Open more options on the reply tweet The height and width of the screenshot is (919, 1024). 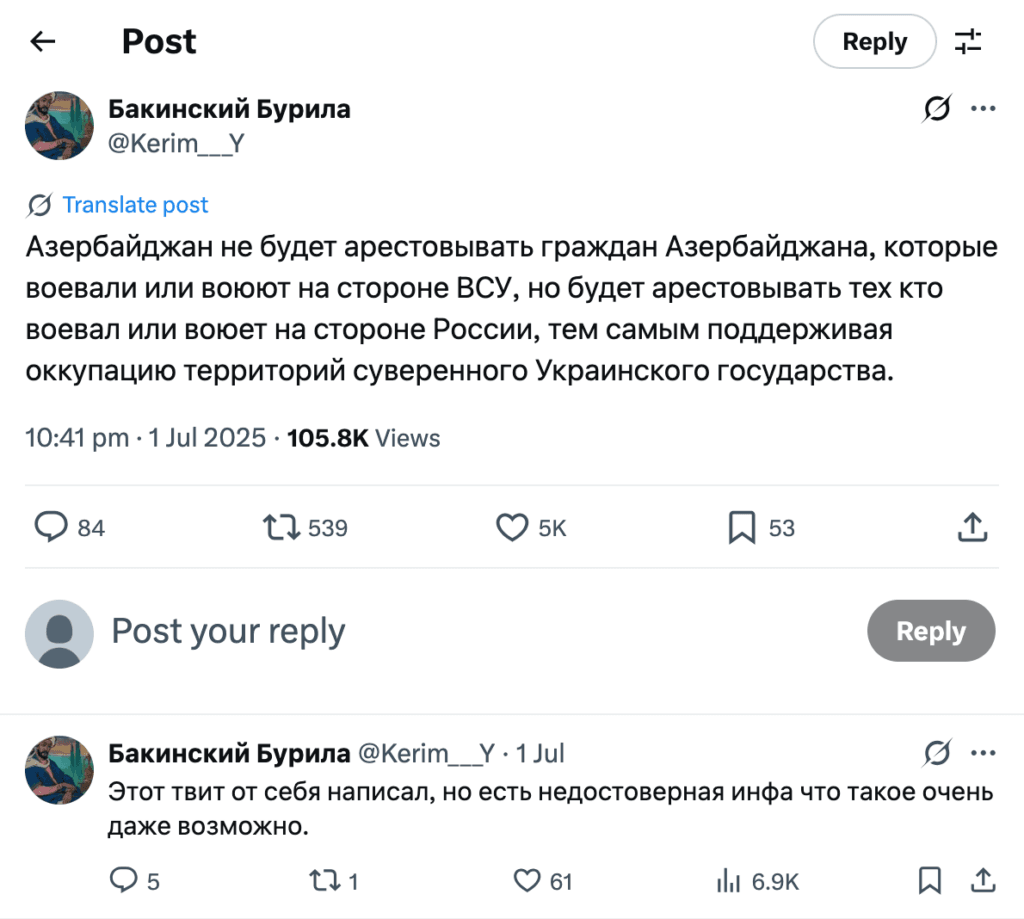pyautogui.click(x=984, y=753)
